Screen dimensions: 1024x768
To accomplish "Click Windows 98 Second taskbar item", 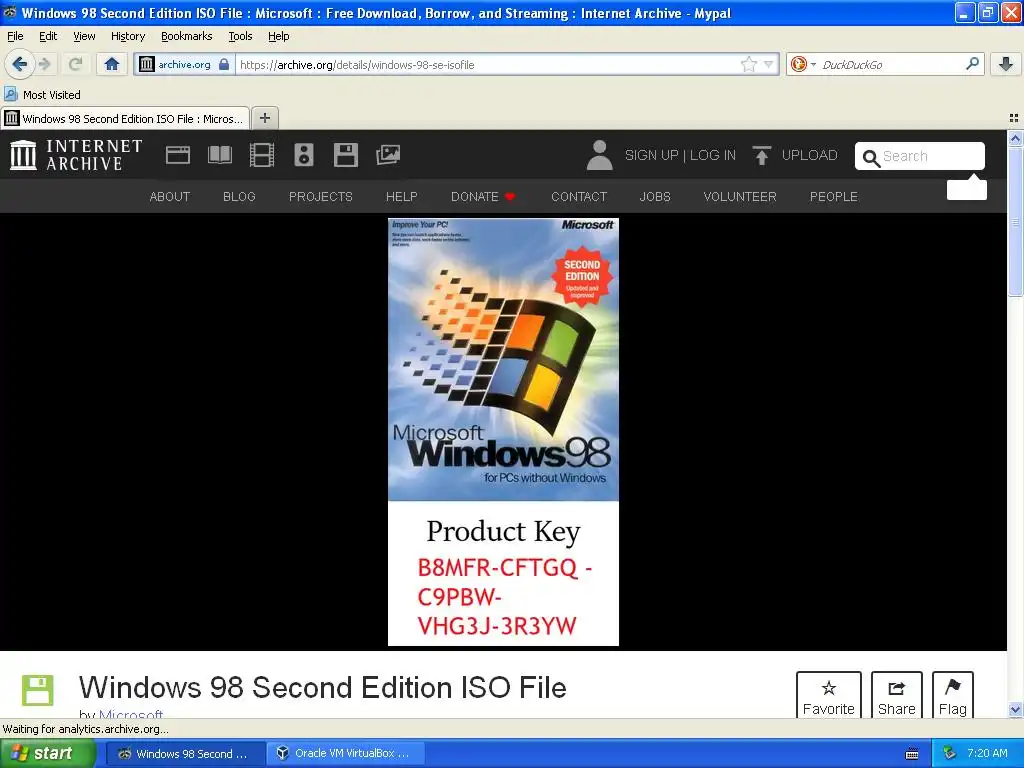I will click(184, 753).
